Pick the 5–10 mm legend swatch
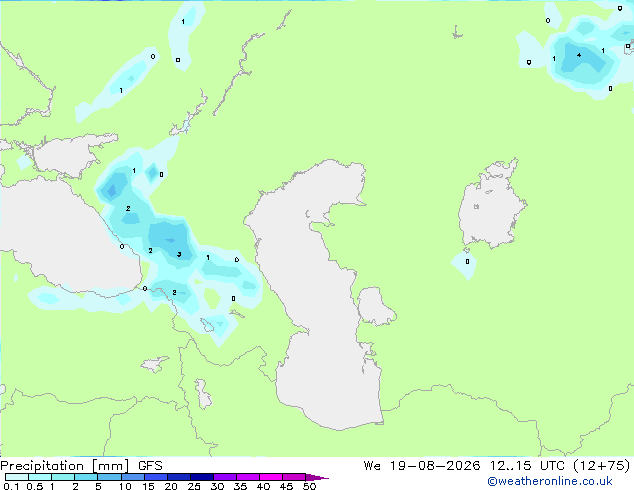 [109, 477]
